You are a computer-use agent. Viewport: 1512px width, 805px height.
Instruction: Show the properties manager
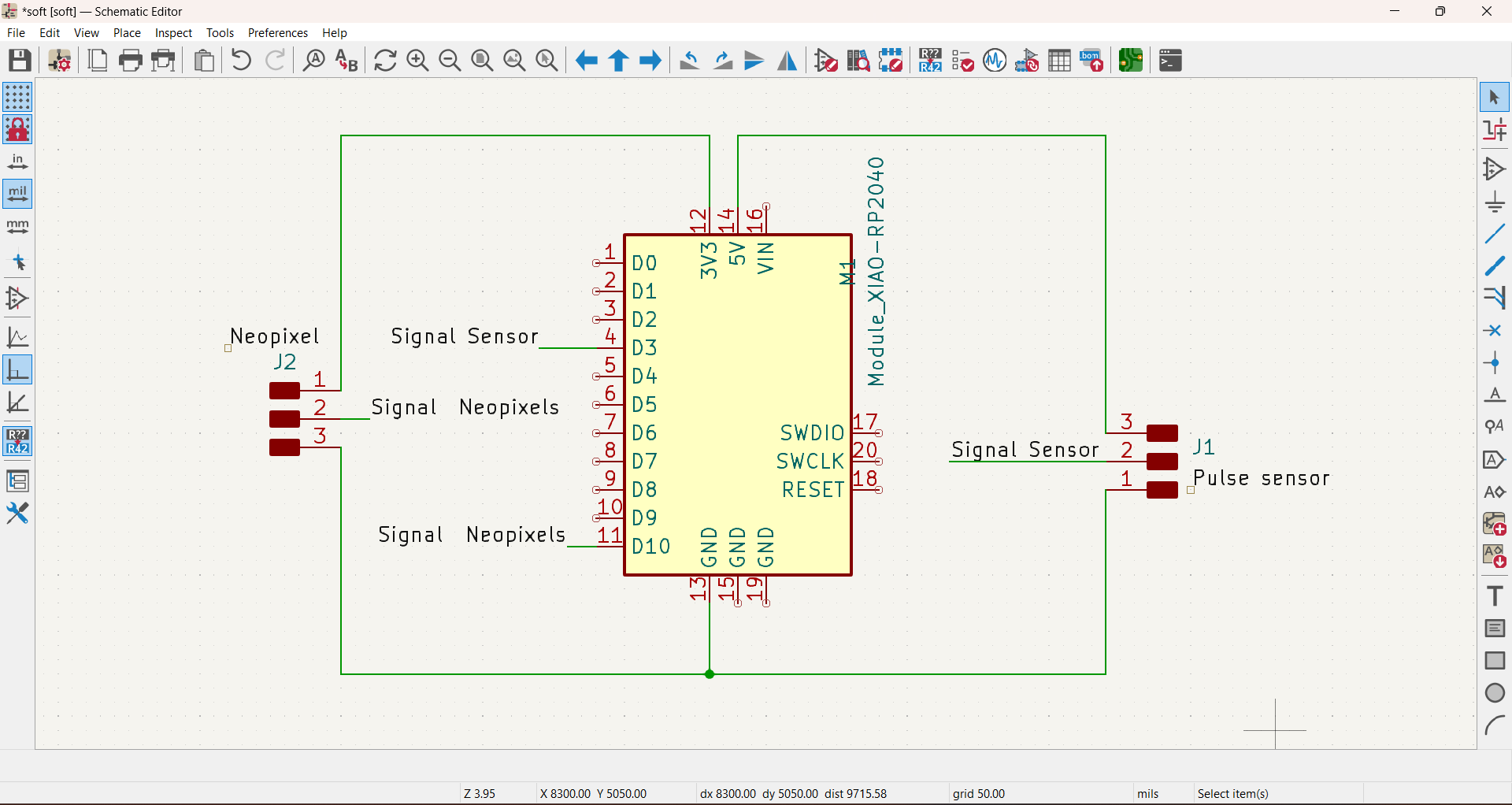pyautogui.click(x=17, y=514)
